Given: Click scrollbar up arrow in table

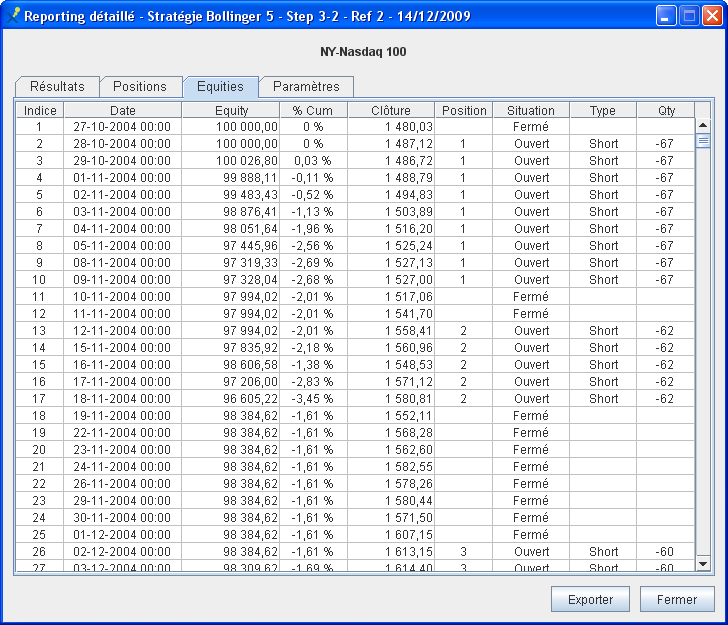Looking at the screenshot, I should tap(702, 125).
